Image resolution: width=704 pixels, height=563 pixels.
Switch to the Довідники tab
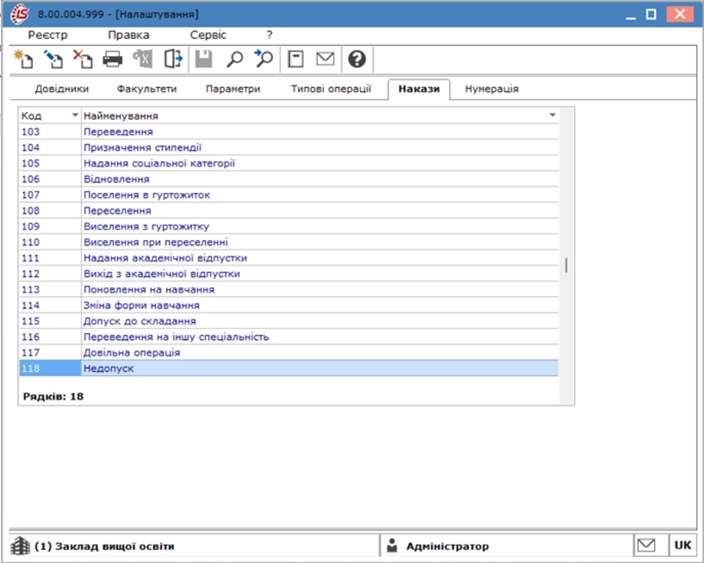click(x=62, y=89)
